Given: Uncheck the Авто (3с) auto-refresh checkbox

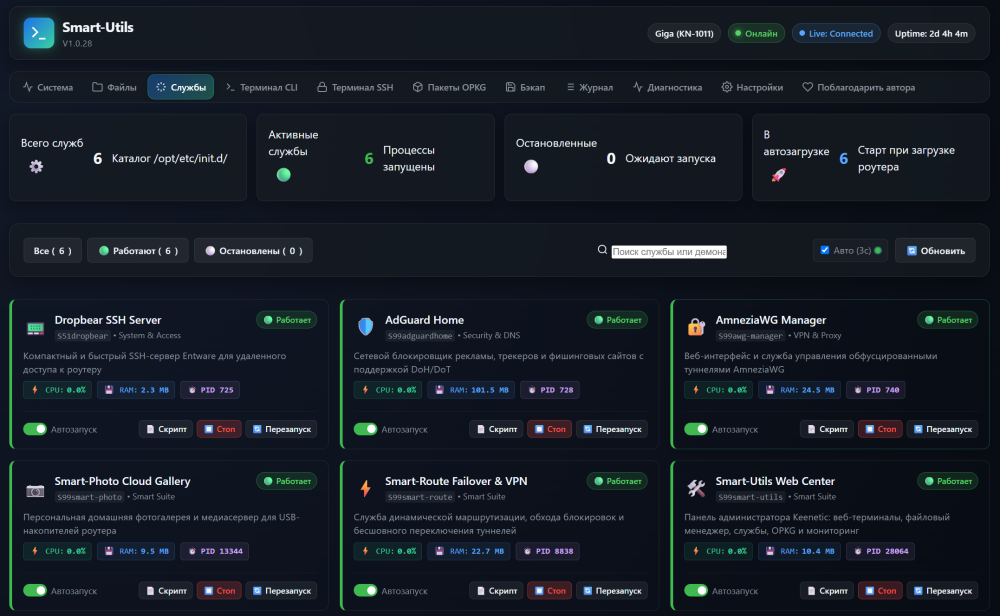Looking at the screenshot, I should pyautogui.click(x=825, y=250).
